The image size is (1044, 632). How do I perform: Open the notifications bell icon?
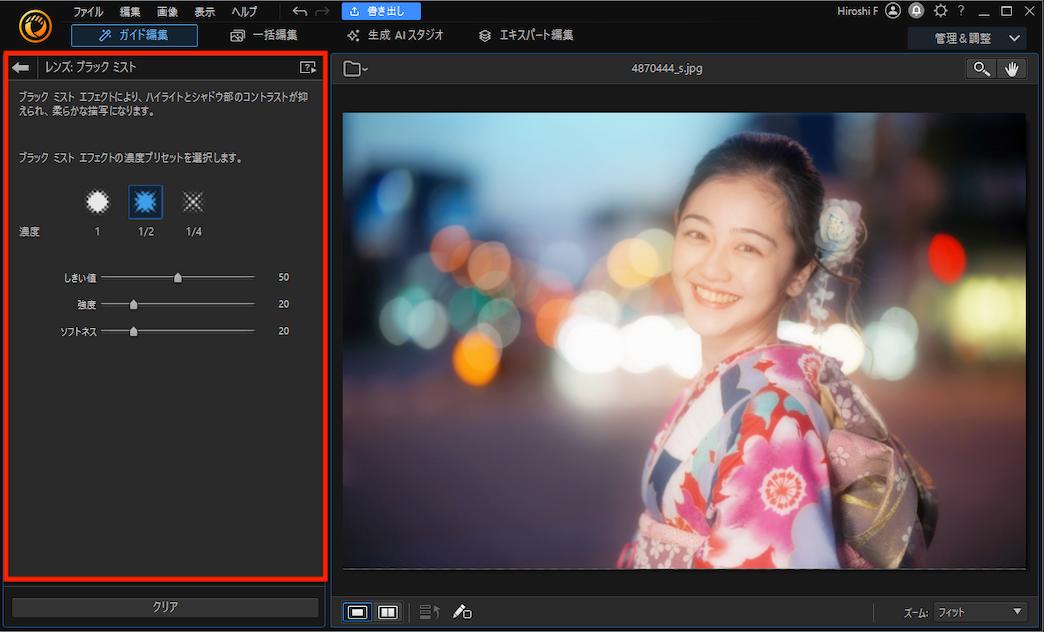coord(917,11)
